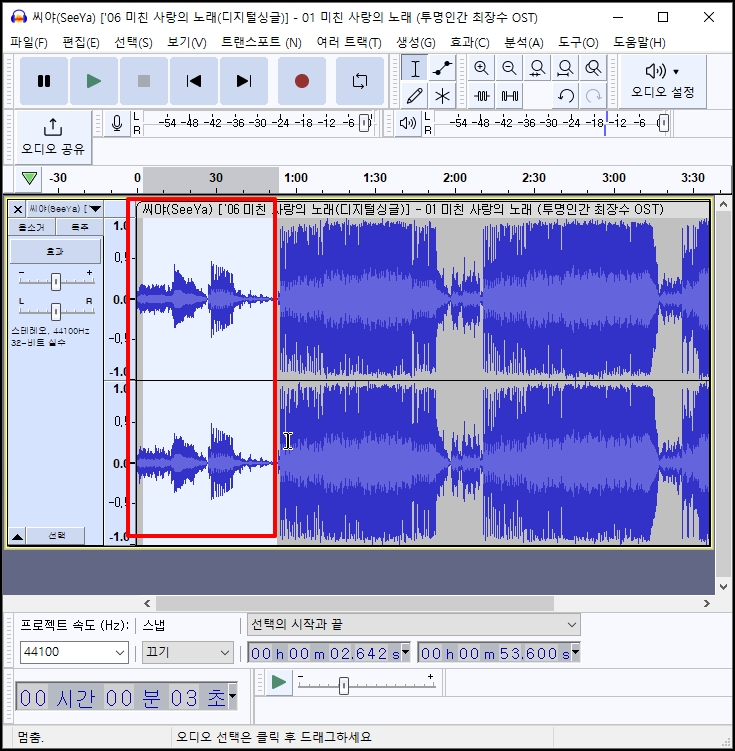Viewport: 735px width, 751px height.
Task: Open 오디오 설정 audio setup button
Action: 663,81
